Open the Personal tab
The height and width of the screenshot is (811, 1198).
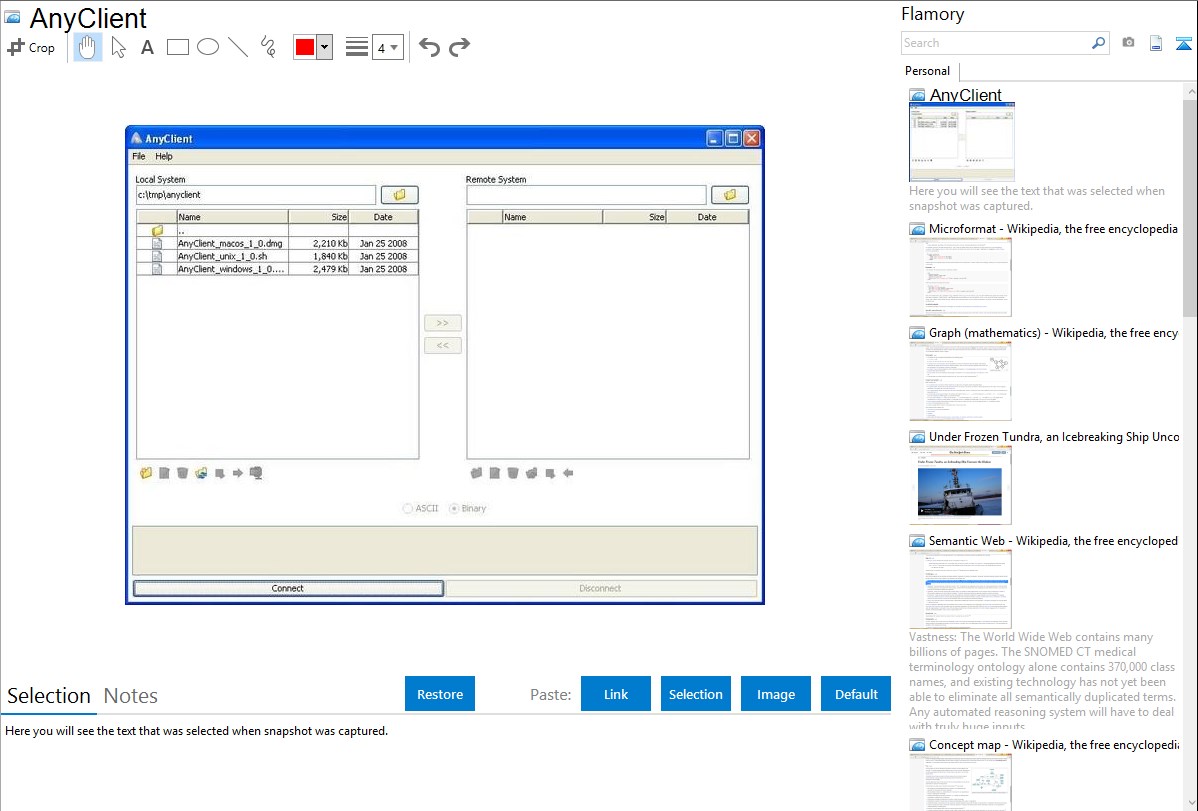coord(928,71)
